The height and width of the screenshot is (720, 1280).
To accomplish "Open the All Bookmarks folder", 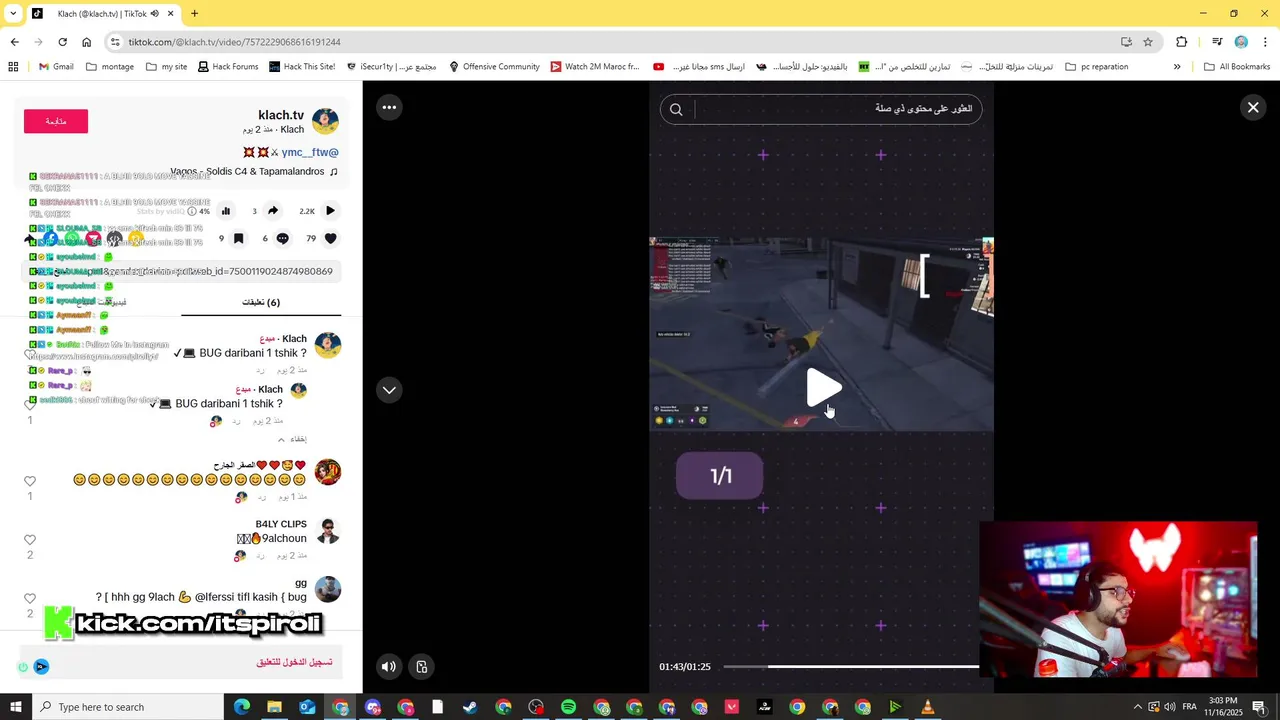I will pos(1237,67).
